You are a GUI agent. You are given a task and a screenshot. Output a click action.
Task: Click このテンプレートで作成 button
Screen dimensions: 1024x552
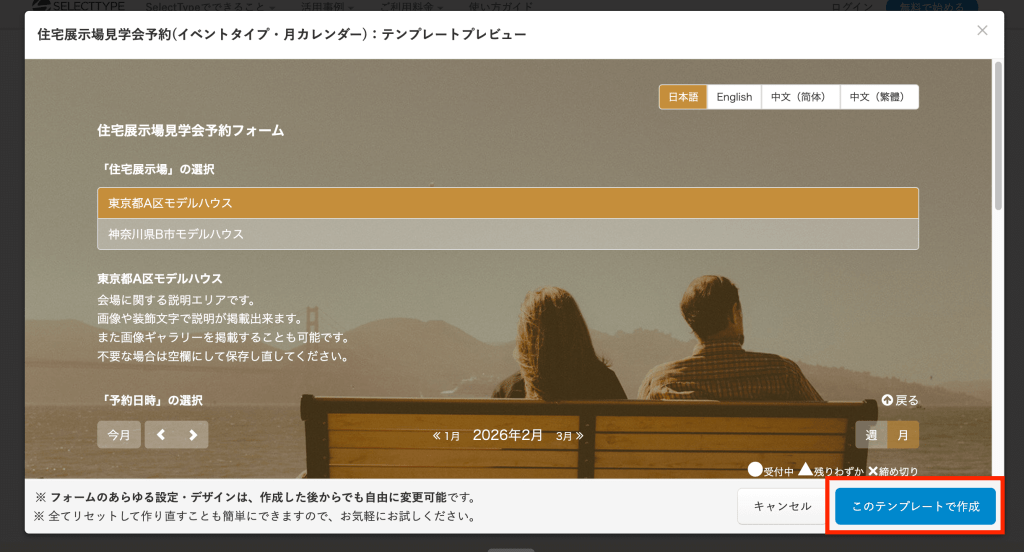915,506
